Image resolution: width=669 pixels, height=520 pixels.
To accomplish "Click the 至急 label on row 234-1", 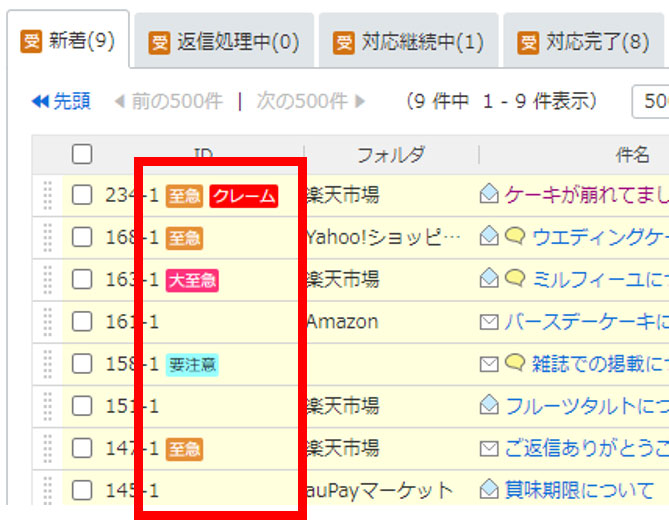I will point(184,196).
